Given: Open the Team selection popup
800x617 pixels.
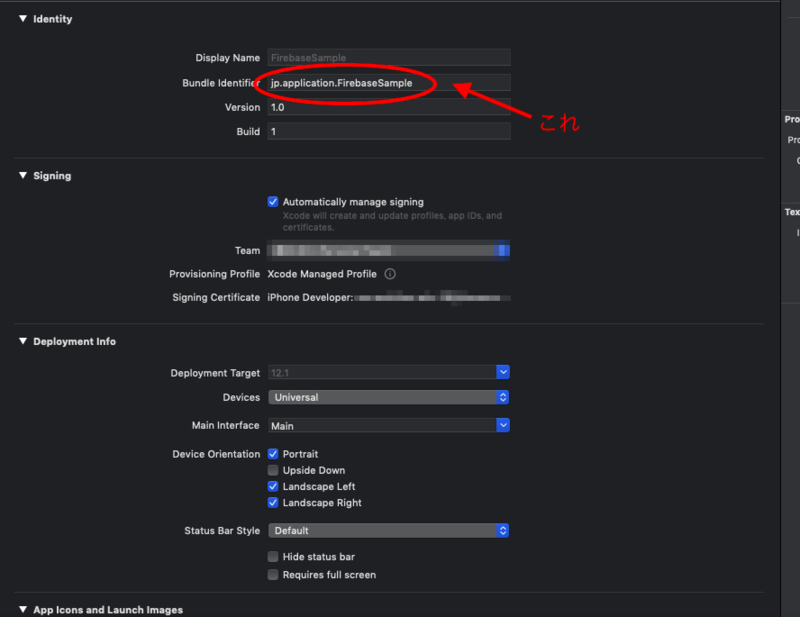Looking at the screenshot, I should [389, 250].
